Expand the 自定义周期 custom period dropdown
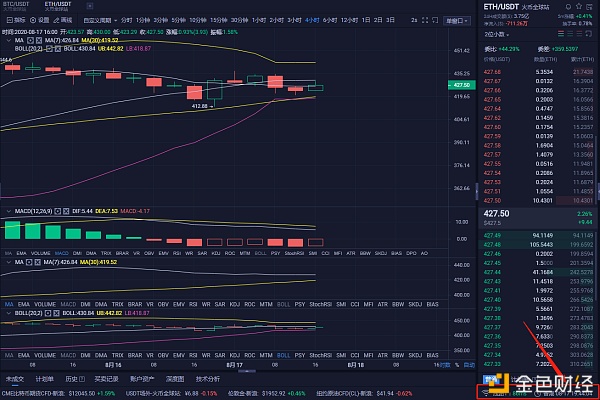Viewport: 600px width, 400px height. click(x=99, y=19)
